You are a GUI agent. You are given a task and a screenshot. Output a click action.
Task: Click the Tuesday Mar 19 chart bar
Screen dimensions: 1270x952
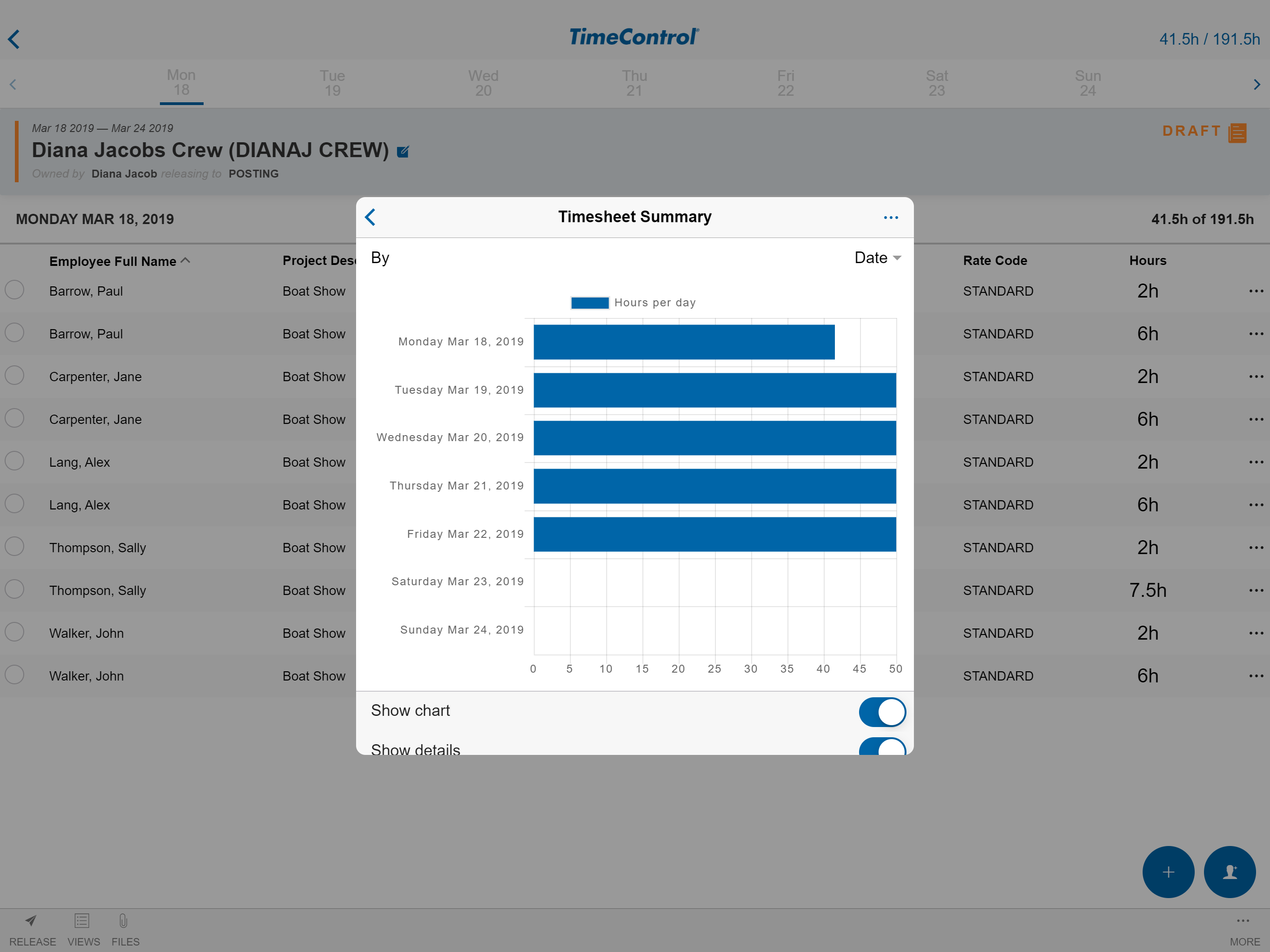click(715, 390)
